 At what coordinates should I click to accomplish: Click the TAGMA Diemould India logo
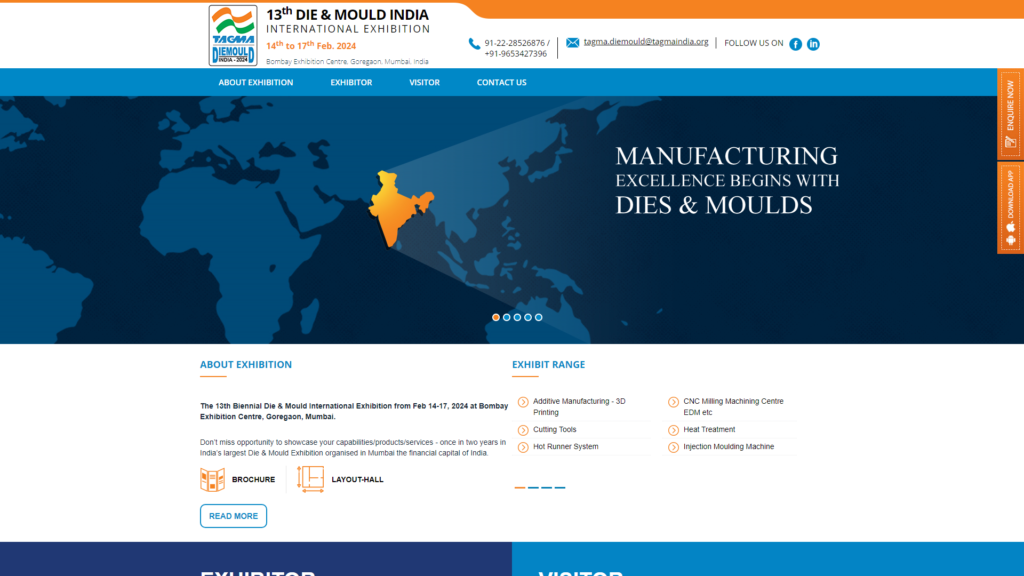[232, 35]
